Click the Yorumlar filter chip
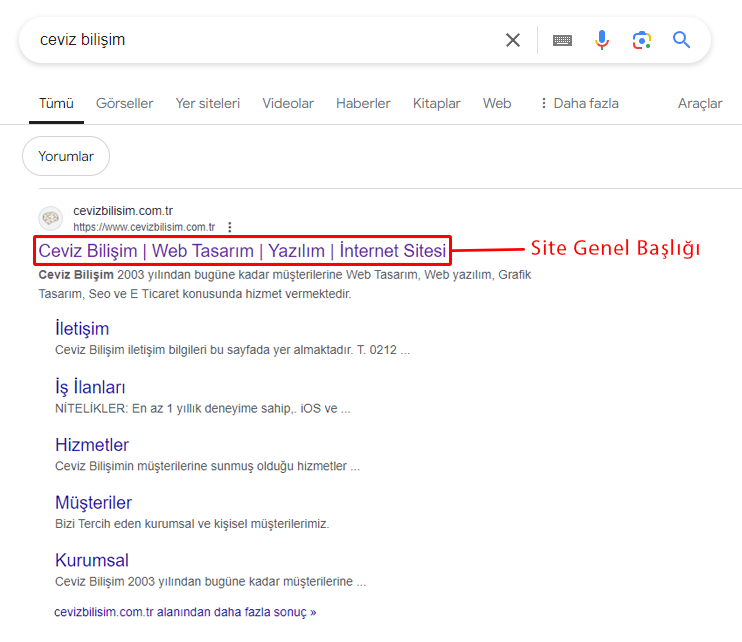The height and width of the screenshot is (642, 742). point(66,156)
